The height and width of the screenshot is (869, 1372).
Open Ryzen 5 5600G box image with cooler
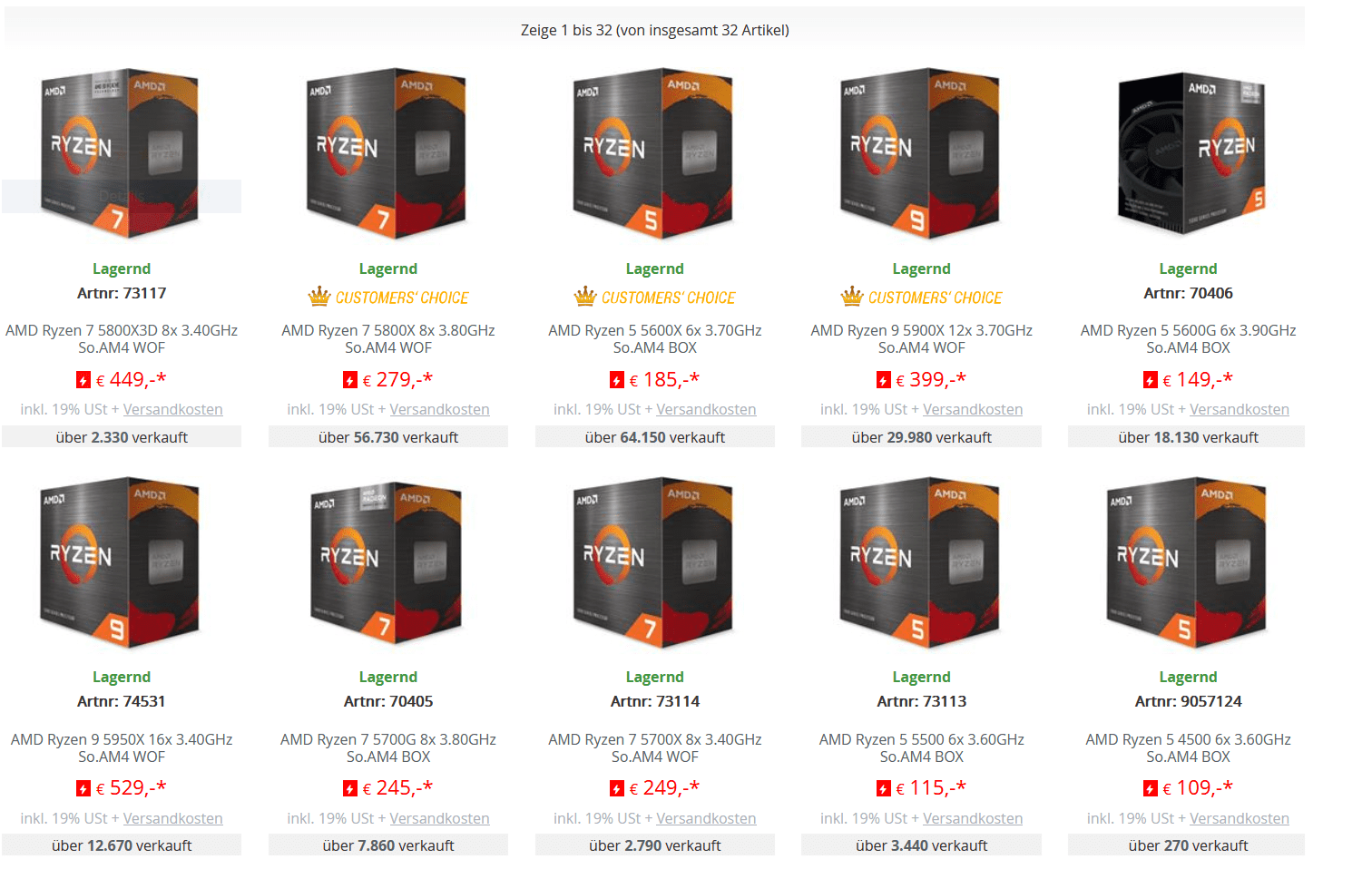1191,152
